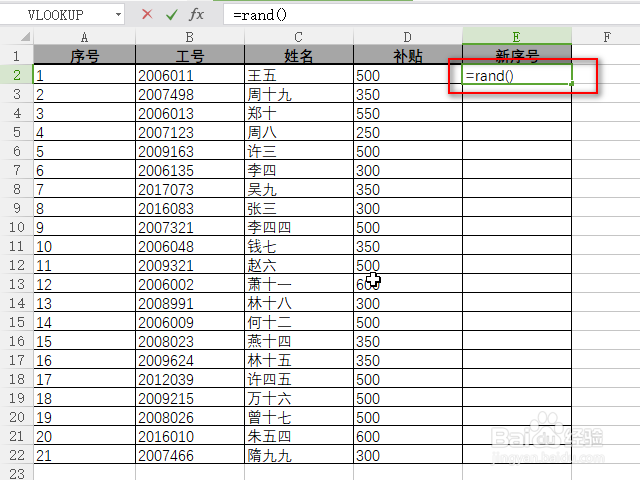Image resolution: width=640 pixels, height=480 pixels.
Task: Select the name cell 万十六
Action: point(299,398)
